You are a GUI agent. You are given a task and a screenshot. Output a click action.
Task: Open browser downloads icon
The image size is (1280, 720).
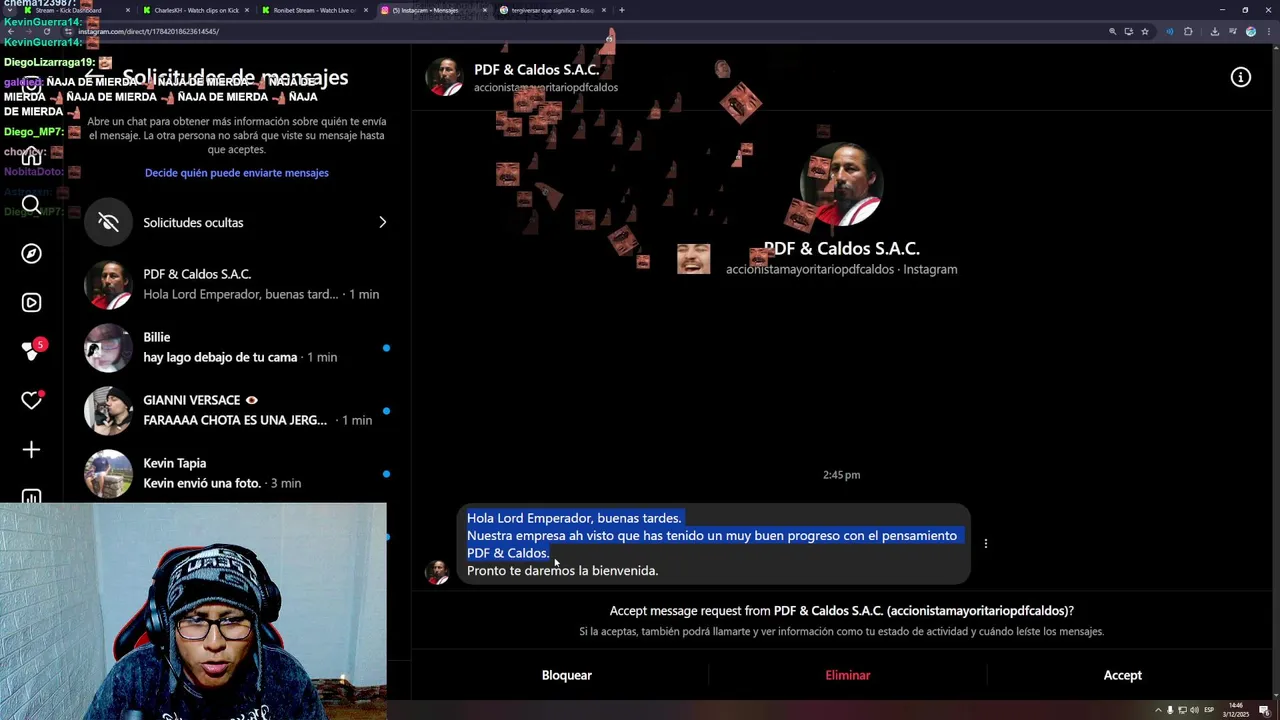click(1215, 31)
